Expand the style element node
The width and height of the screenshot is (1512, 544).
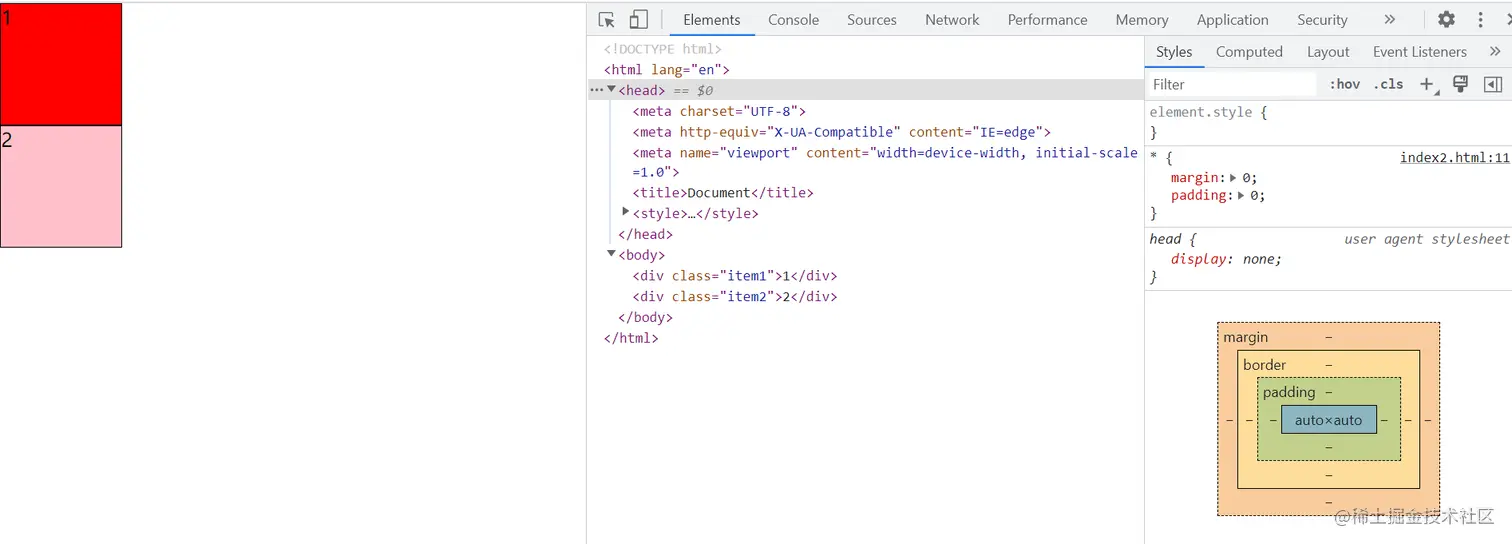click(x=626, y=212)
